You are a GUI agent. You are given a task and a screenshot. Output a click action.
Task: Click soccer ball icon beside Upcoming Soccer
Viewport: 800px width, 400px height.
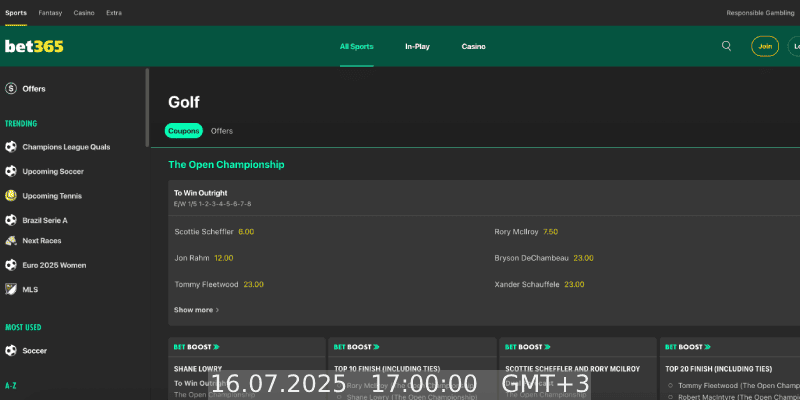[x=11, y=171]
